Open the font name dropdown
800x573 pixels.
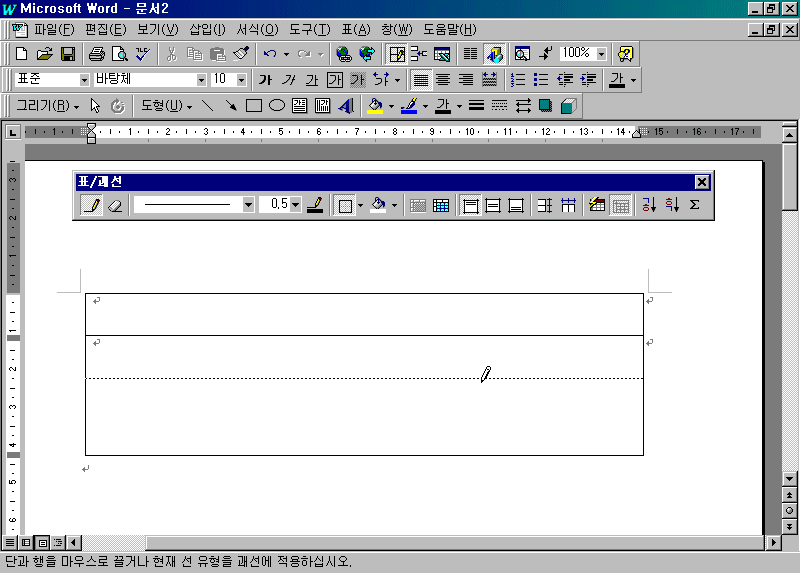[x=201, y=79]
